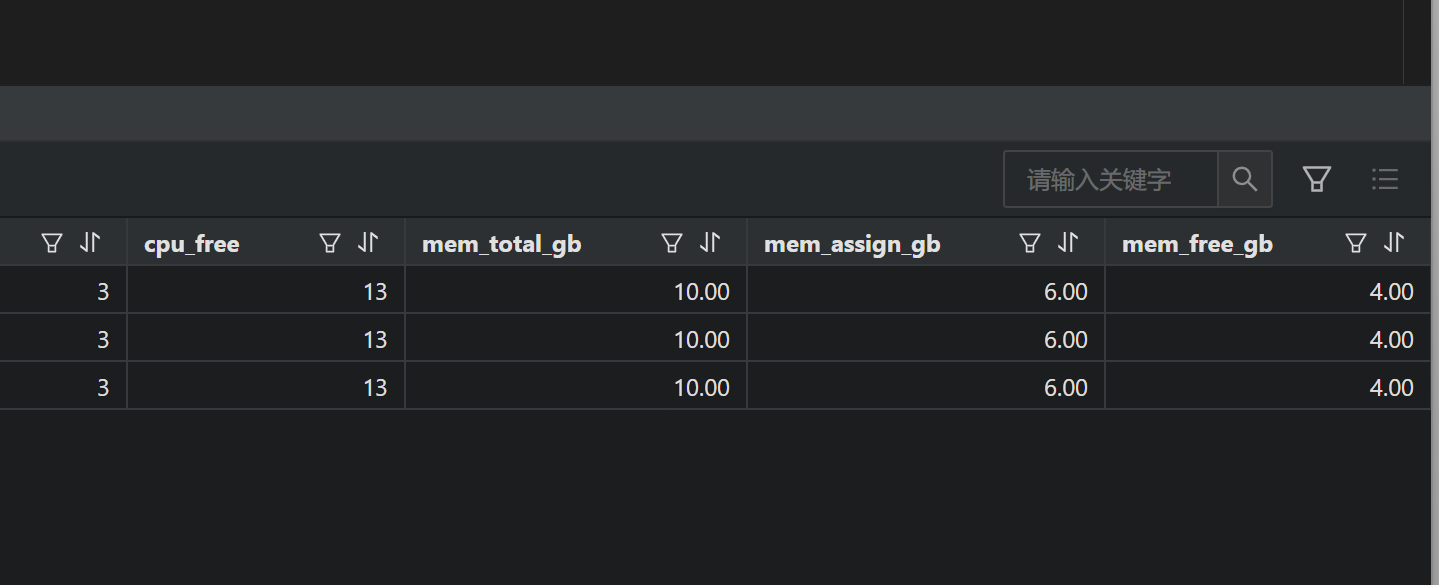Select the mem_free_gb column header

point(1197,244)
